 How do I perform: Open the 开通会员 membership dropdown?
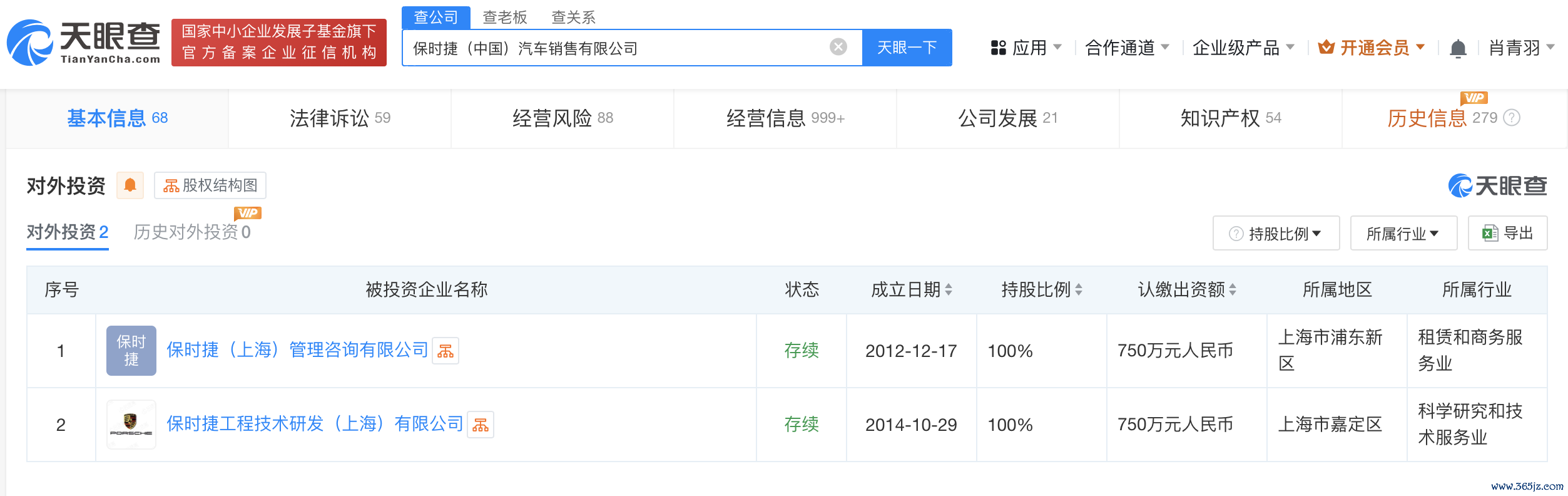coord(1371,48)
